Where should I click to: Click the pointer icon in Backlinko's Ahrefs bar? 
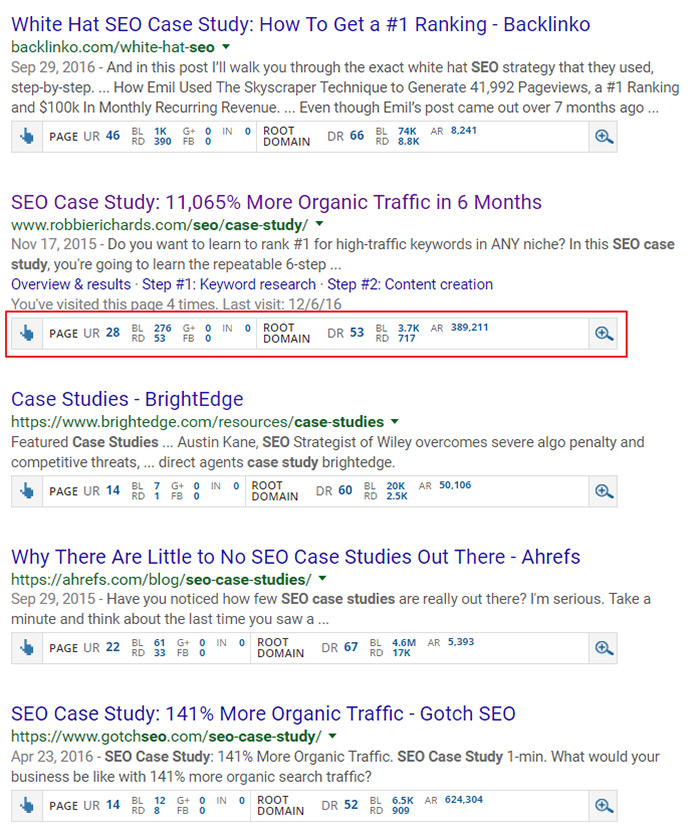tap(27, 137)
